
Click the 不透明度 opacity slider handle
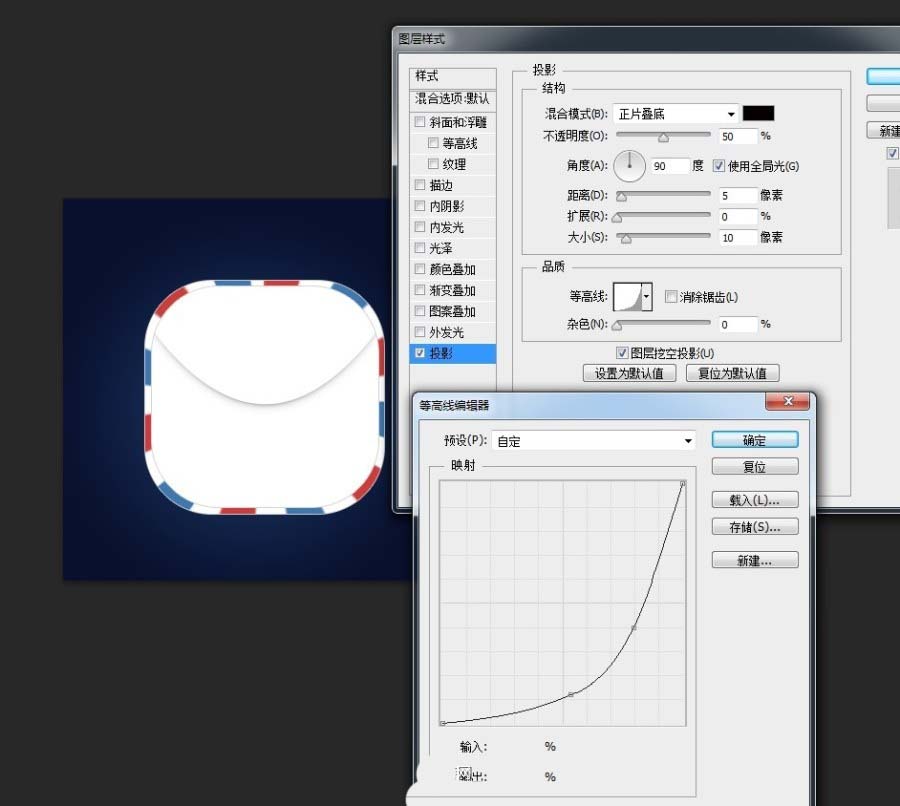pyautogui.click(x=665, y=137)
